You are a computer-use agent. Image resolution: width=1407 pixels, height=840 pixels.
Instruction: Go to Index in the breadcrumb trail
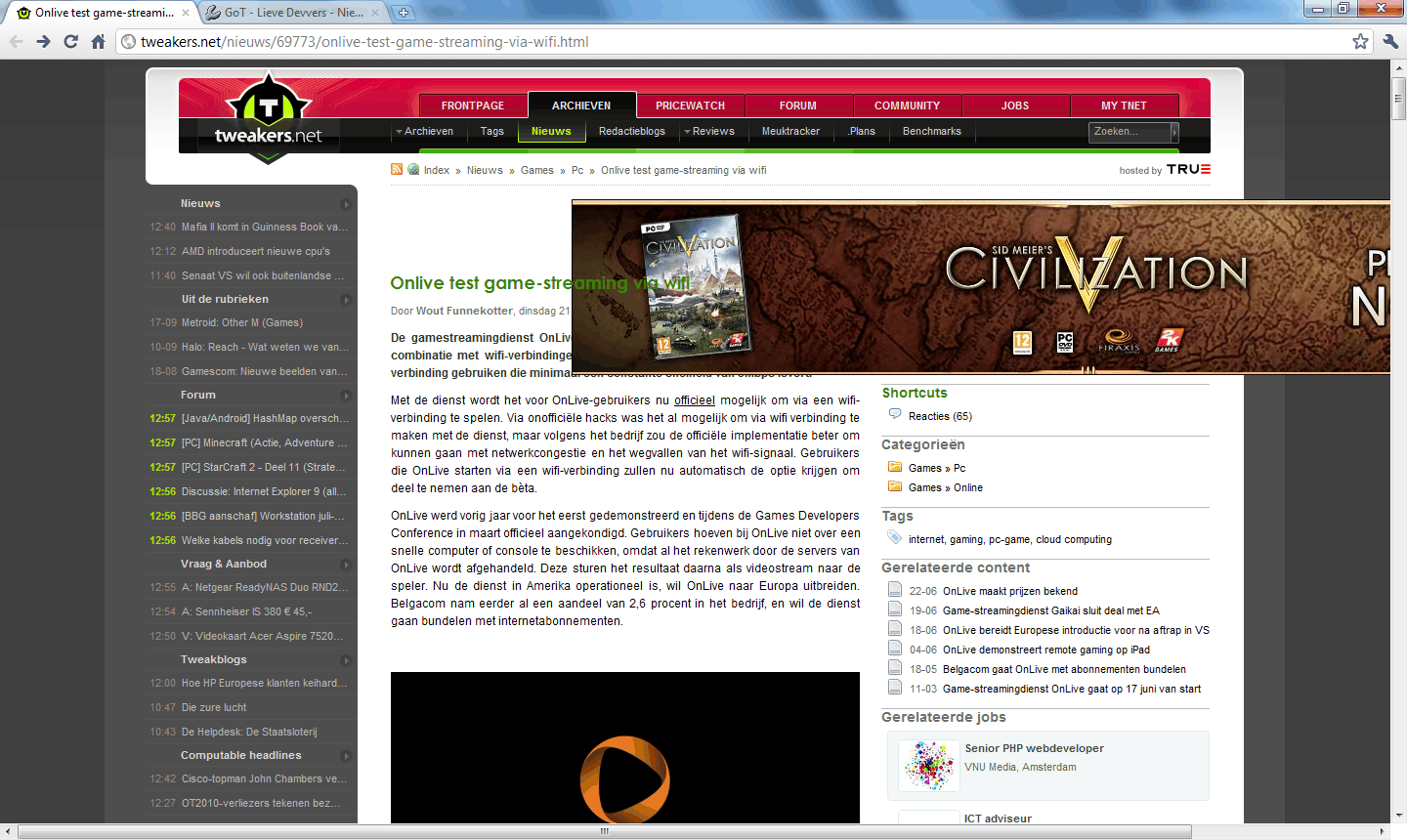tap(437, 170)
